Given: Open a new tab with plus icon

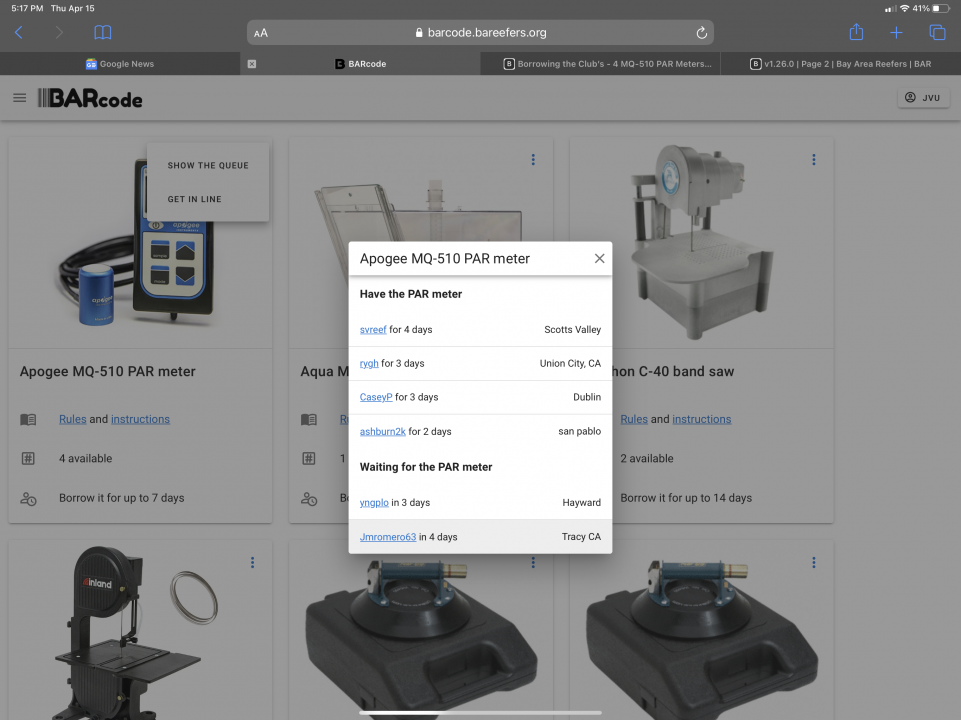Looking at the screenshot, I should 896,33.
